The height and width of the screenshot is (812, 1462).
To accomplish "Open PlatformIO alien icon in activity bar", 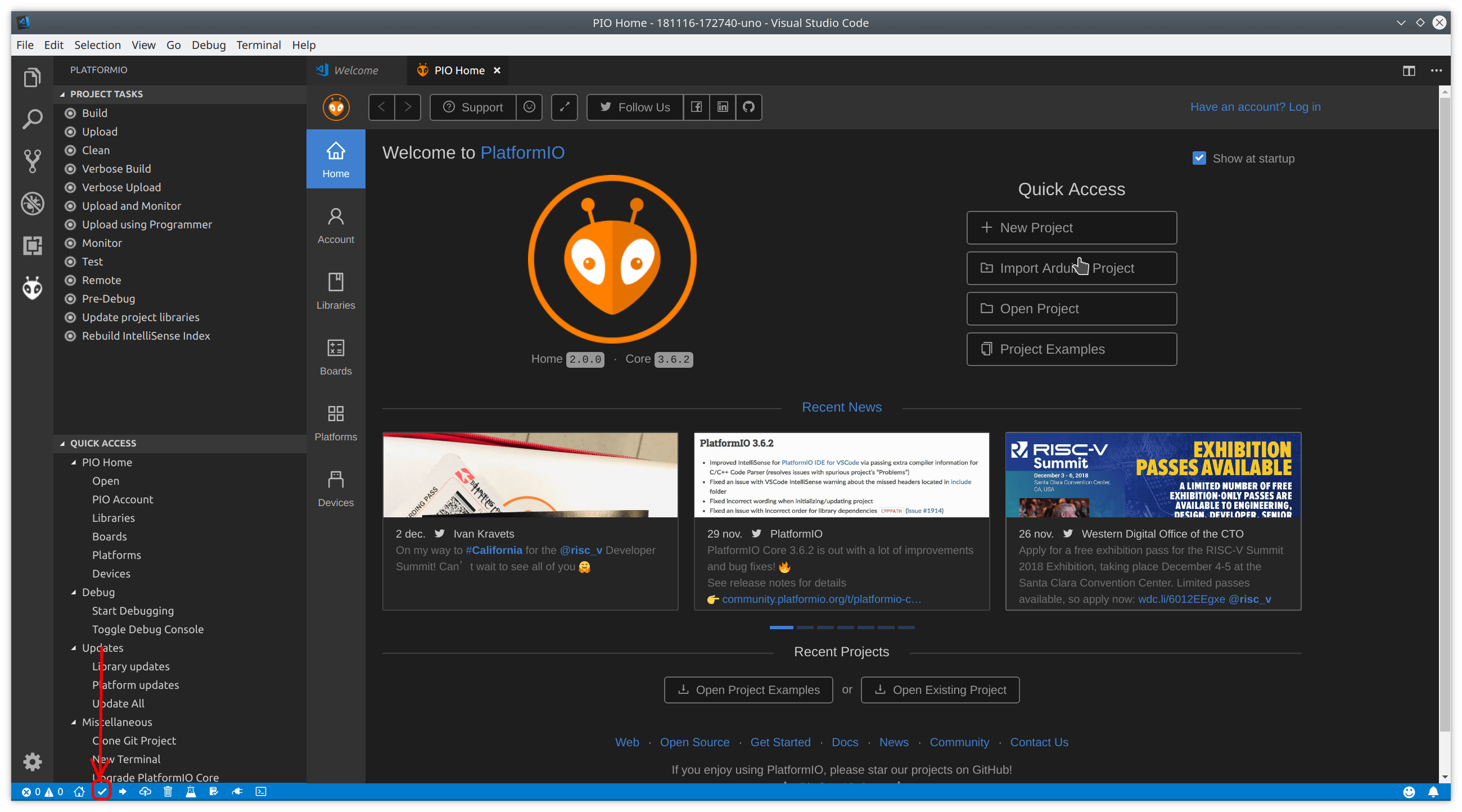I will tap(33, 288).
